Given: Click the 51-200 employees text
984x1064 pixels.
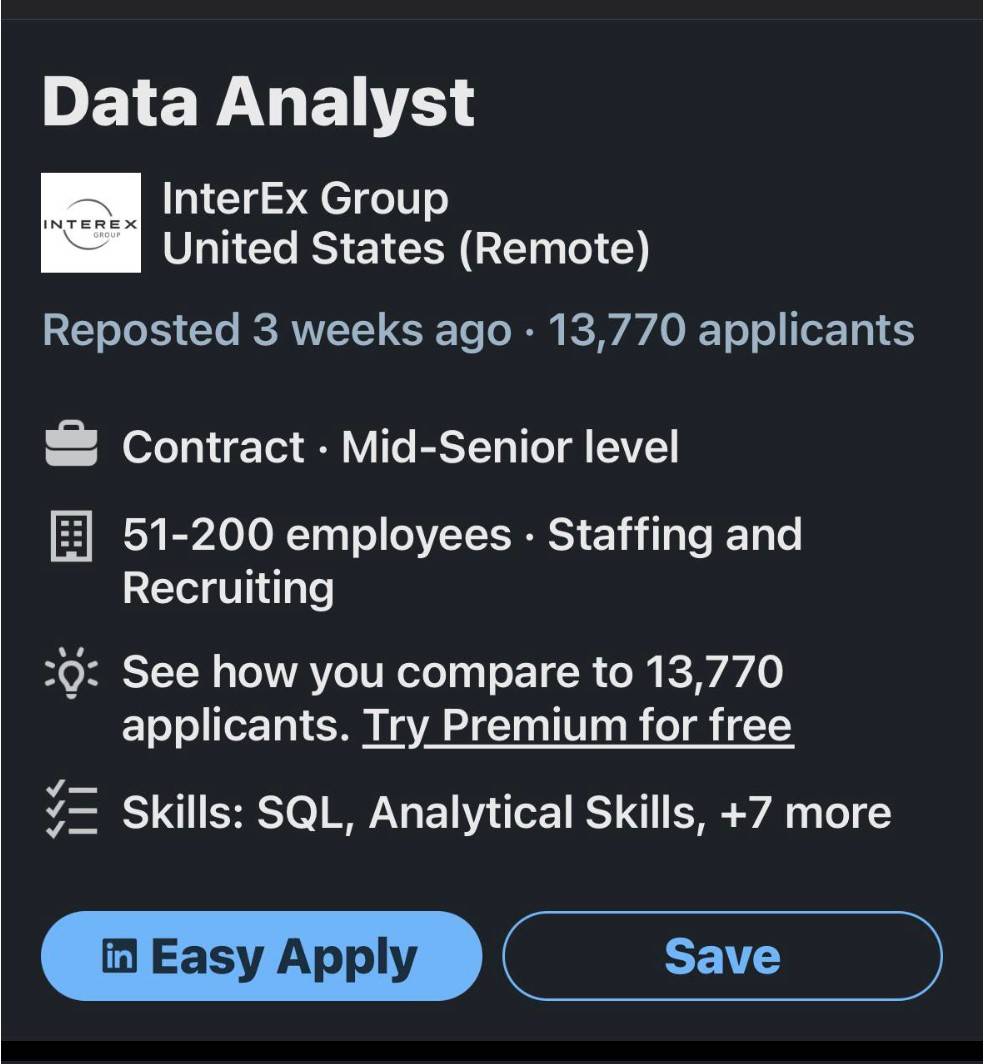Looking at the screenshot, I should 317,534.
